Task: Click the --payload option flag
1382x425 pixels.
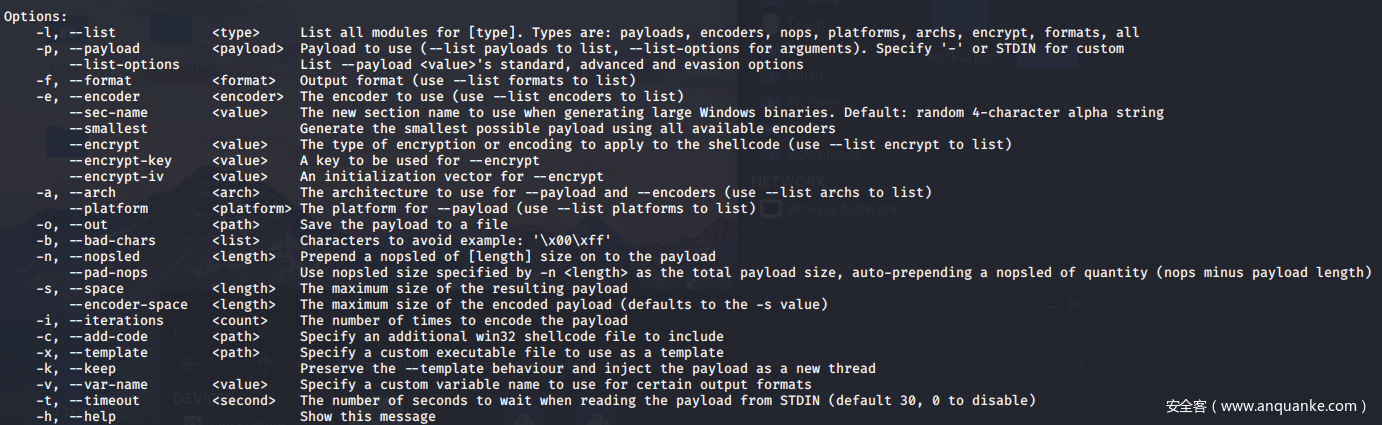Action: click(104, 48)
